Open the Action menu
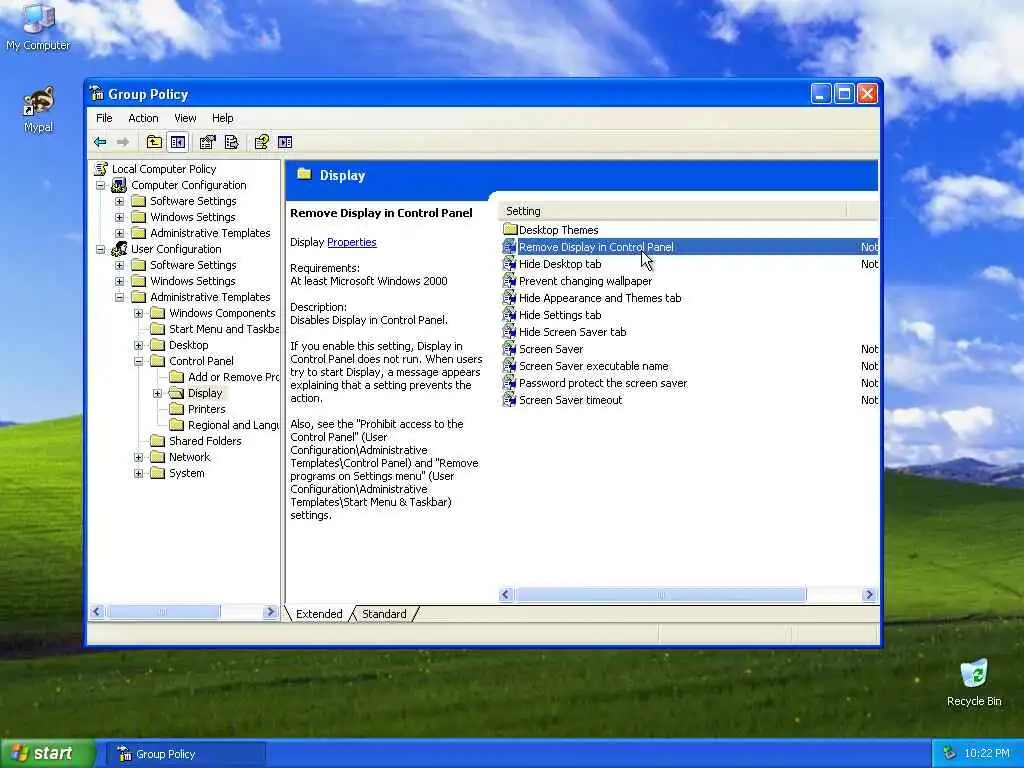The image size is (1024, 768). click(x=143, y=118)
